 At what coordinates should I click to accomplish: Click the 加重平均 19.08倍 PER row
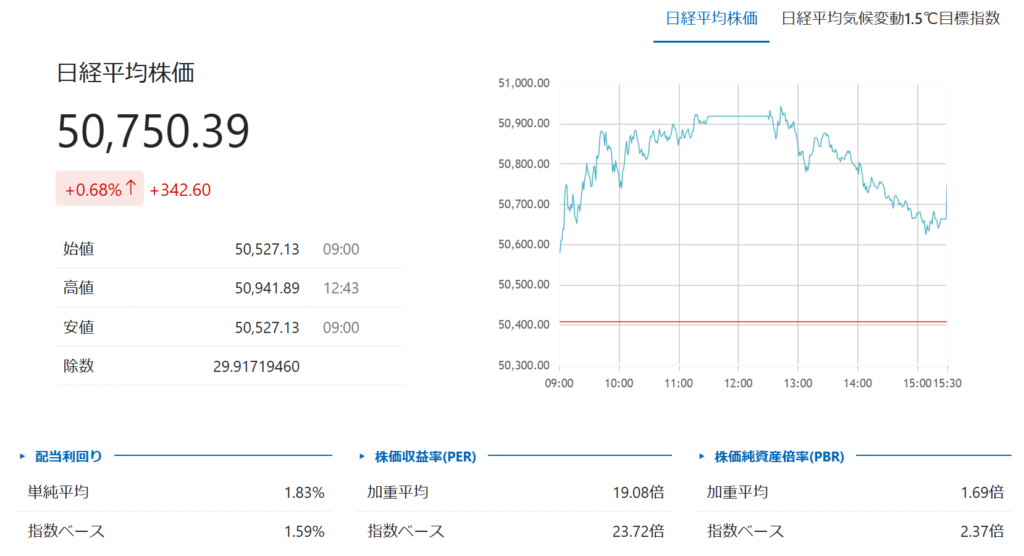pos(515,492)
